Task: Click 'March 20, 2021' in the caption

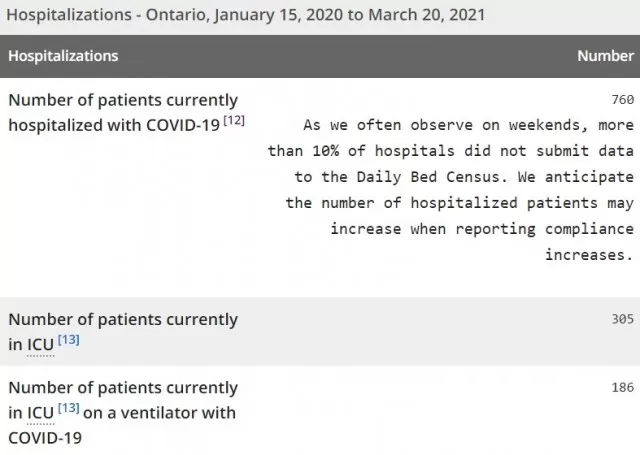Action: click(x=427, y=15)
